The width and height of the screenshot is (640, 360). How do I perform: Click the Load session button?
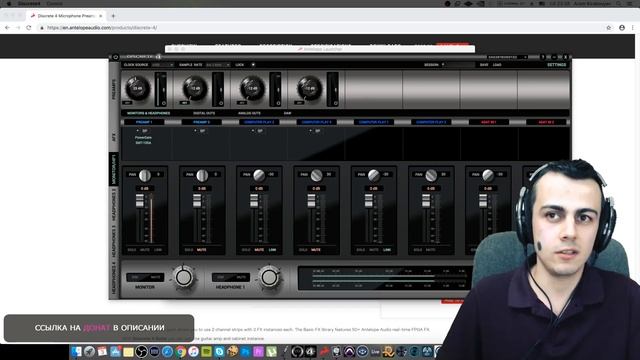click(497, 65)
